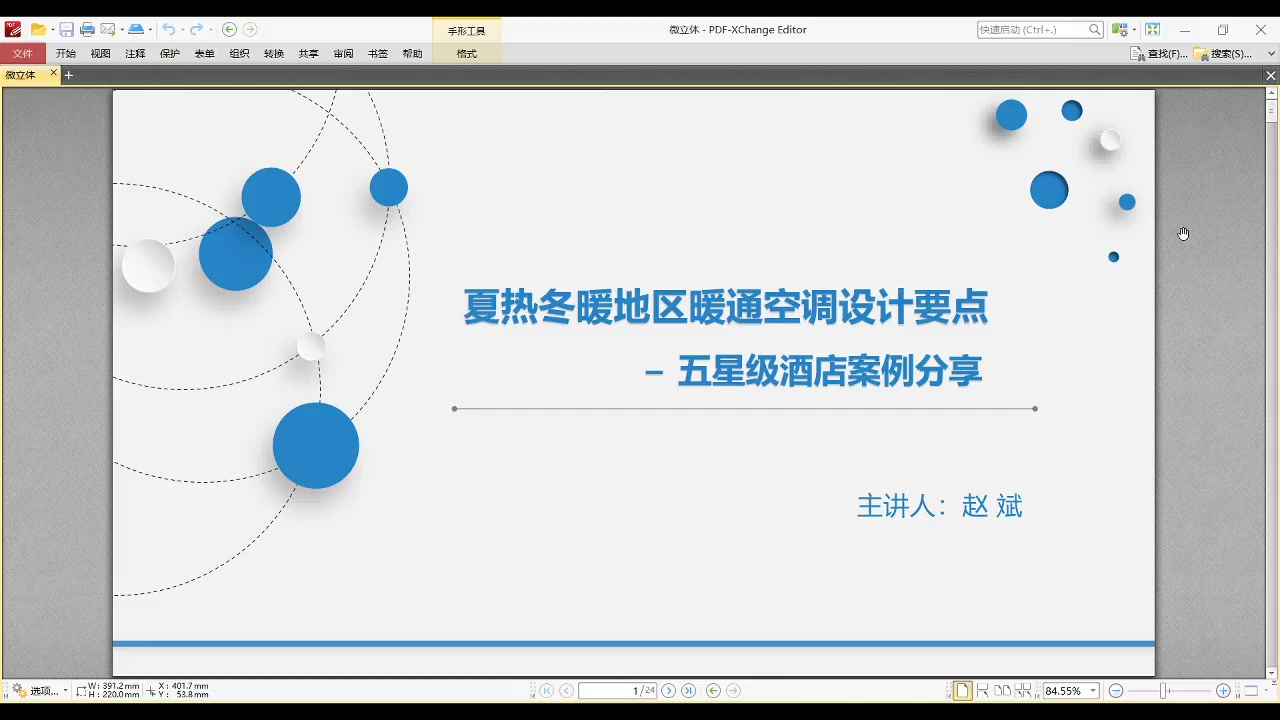
Task: Click the 快速启动 search field
Action: 1032,30
